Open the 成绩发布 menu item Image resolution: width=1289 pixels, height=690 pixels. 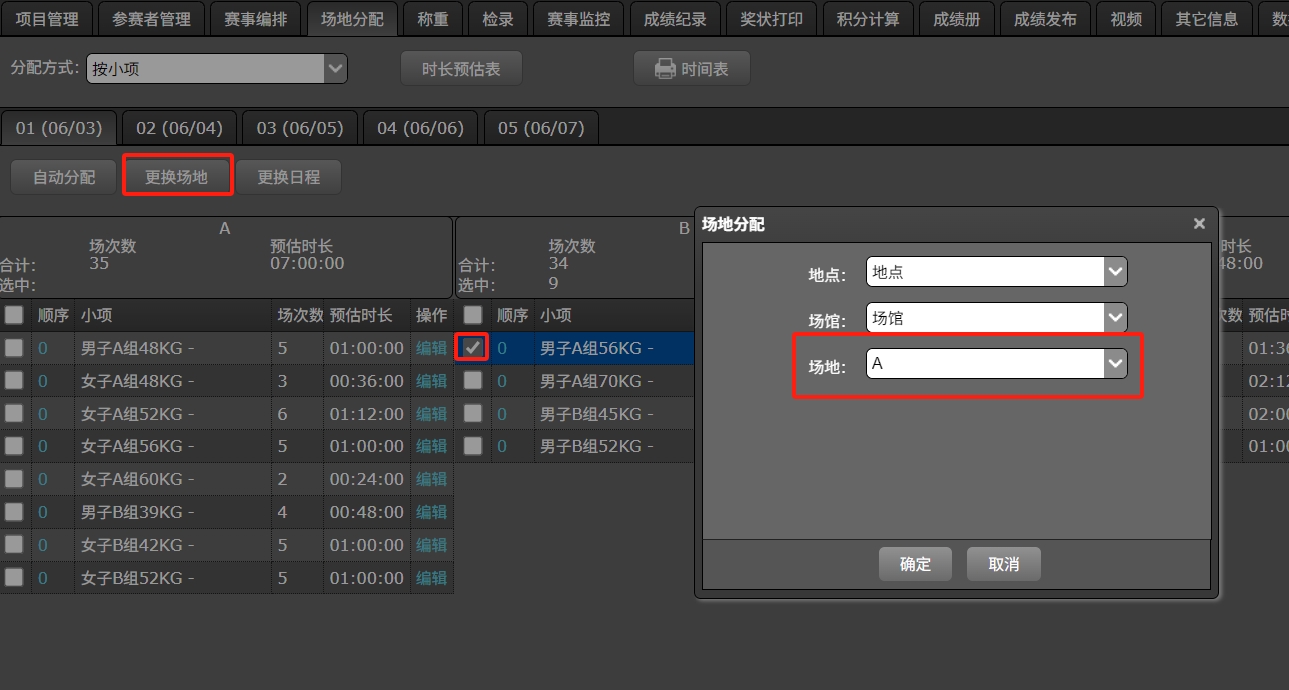(x=1044, y=18)
